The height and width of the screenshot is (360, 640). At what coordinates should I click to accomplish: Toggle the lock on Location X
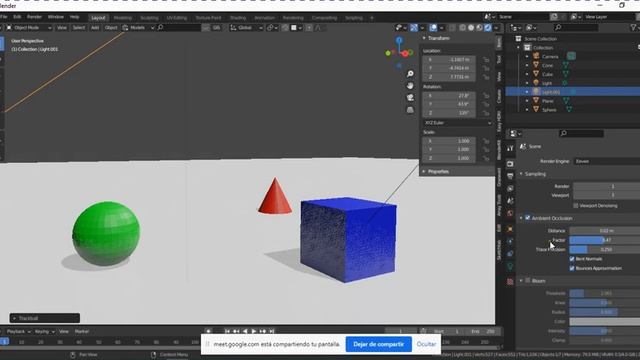click(x=486, y=60)
